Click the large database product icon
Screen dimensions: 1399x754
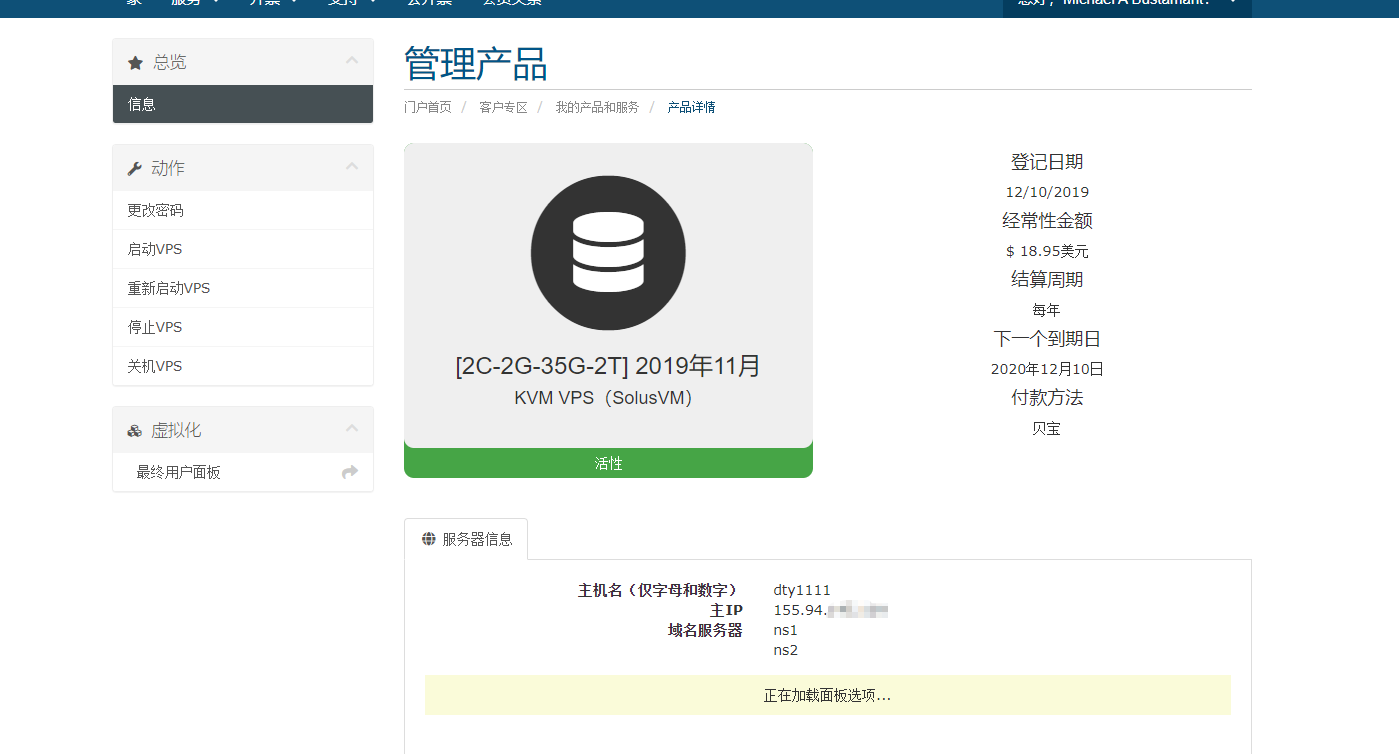pyautogui.click(x=608, y=253)
